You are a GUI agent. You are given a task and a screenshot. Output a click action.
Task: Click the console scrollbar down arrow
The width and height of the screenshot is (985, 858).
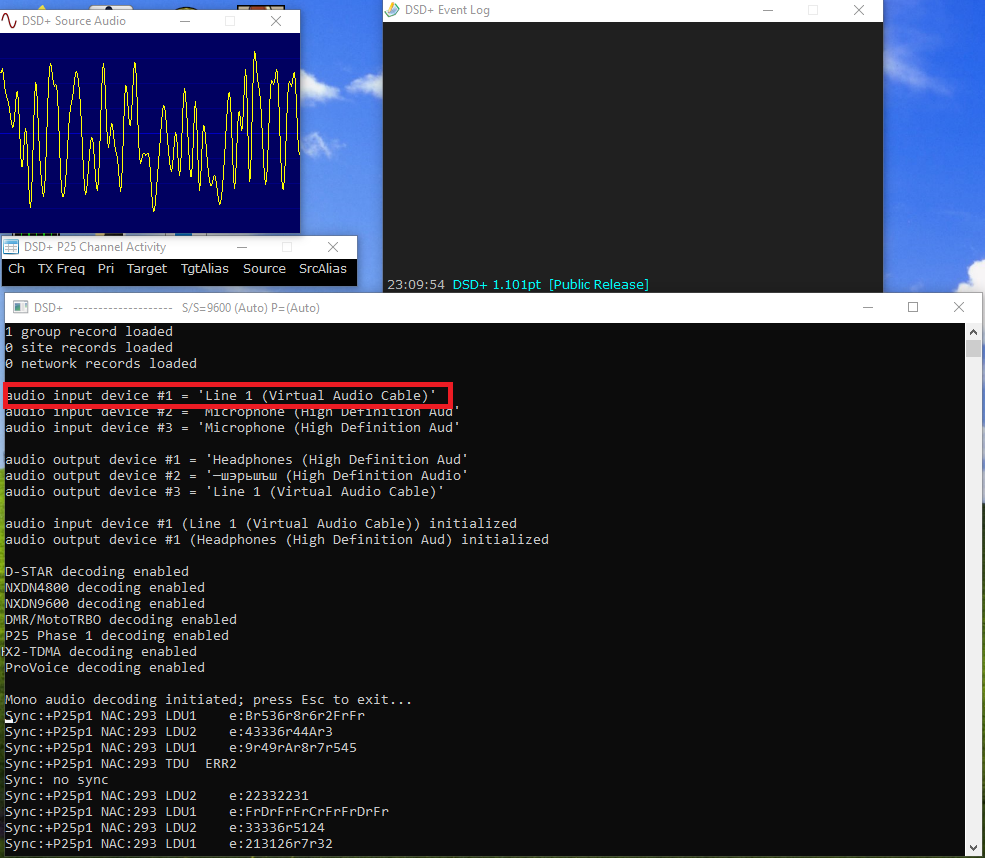tap(973, 848)
